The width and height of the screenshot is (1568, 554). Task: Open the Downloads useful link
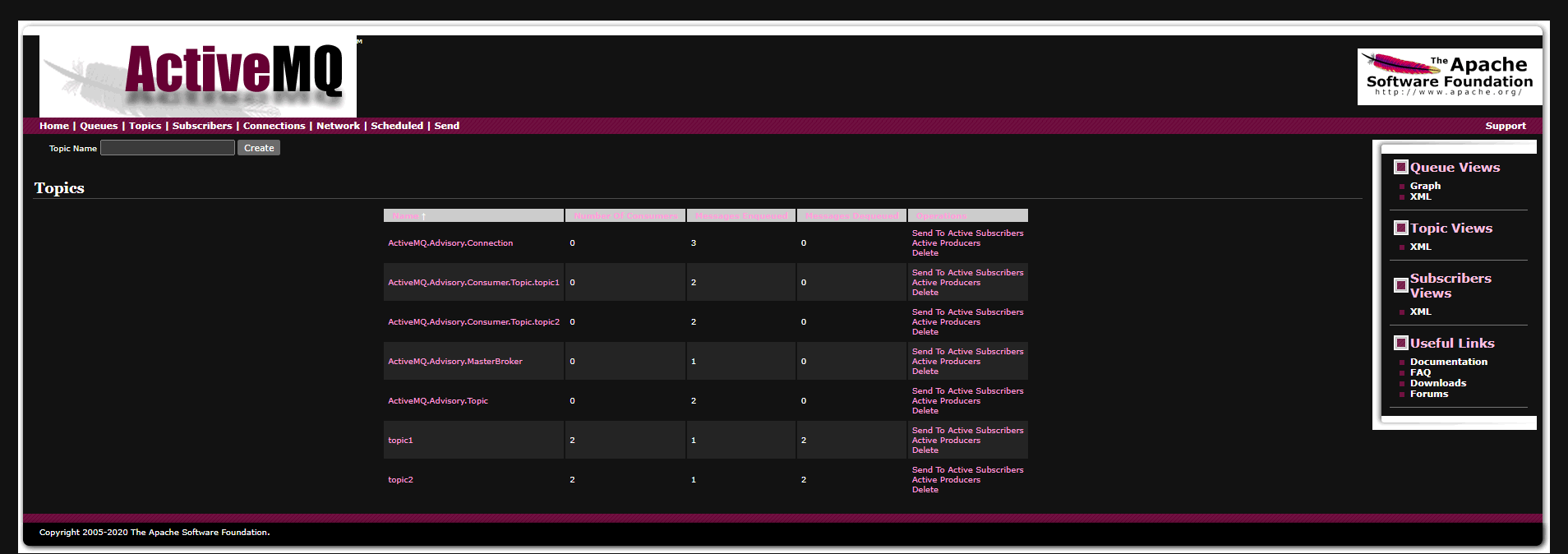pyautogui.click(x=1438, y=383)
